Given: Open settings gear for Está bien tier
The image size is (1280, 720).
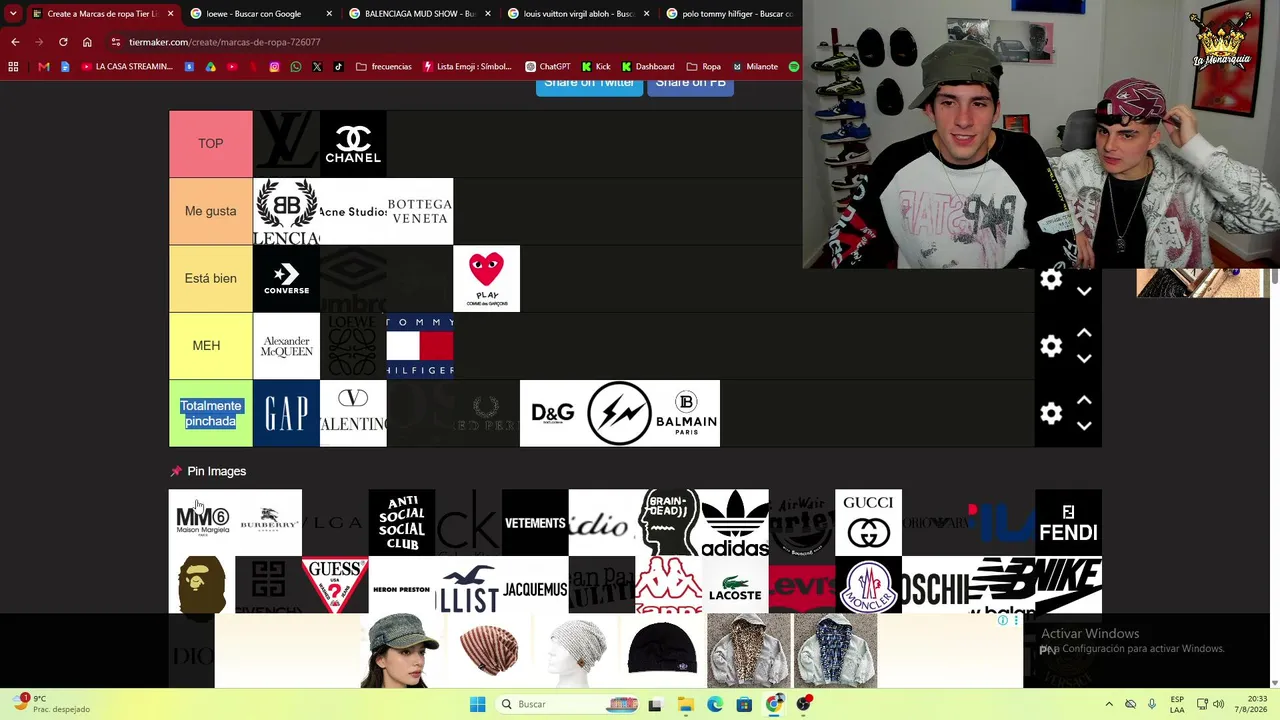Looking at the screenshot, I should coord(1051,279).
